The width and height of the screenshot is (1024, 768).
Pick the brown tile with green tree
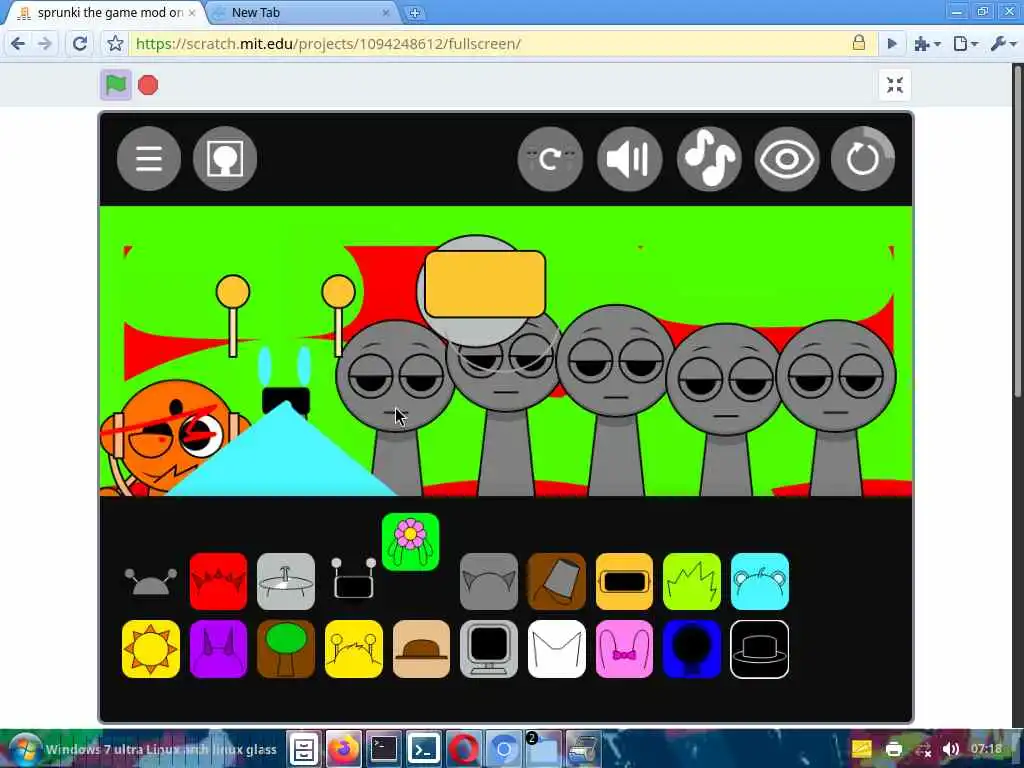click(x=286, y=649)
